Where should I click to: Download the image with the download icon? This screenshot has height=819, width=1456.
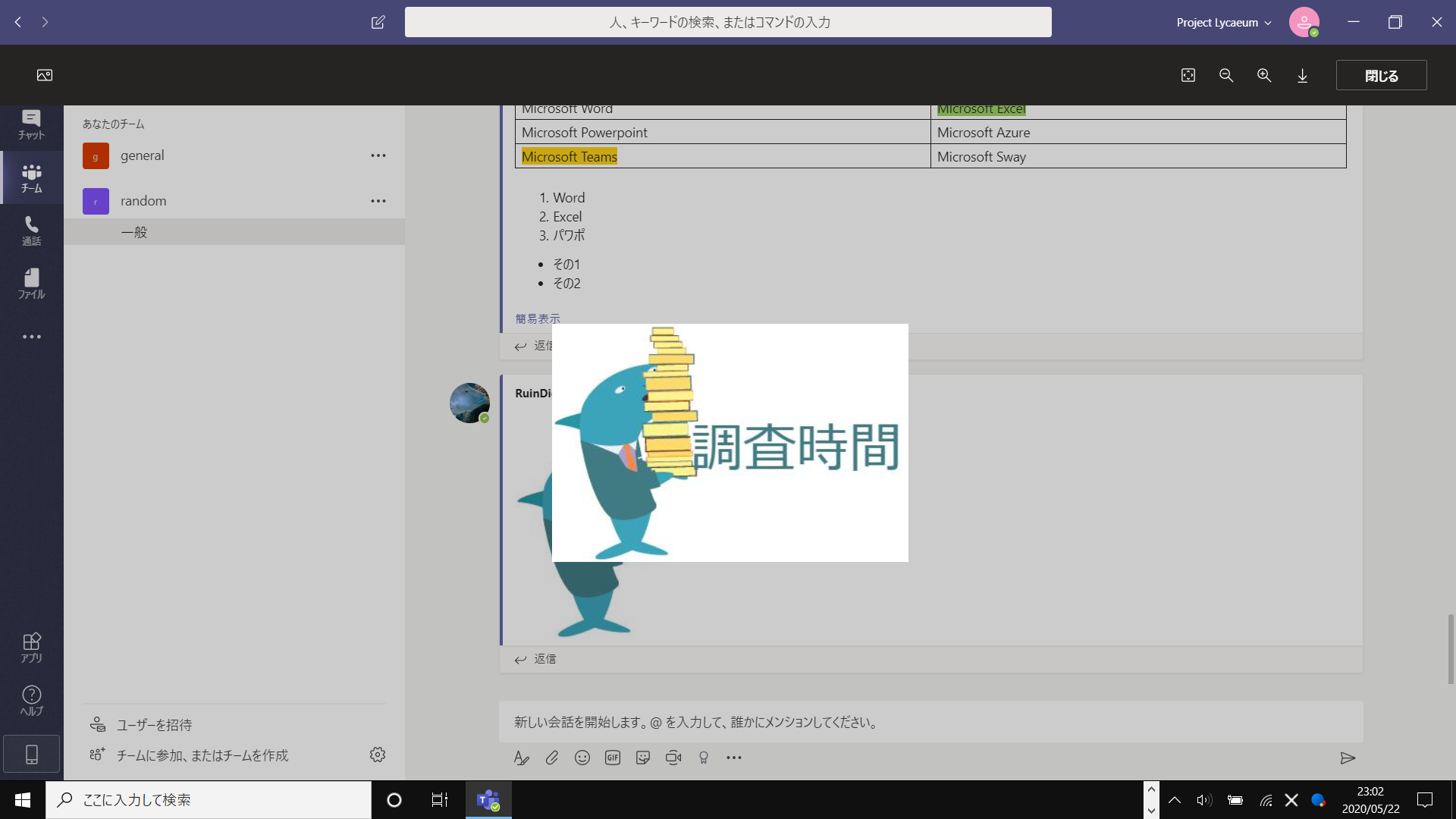[x=1302, y=75]
